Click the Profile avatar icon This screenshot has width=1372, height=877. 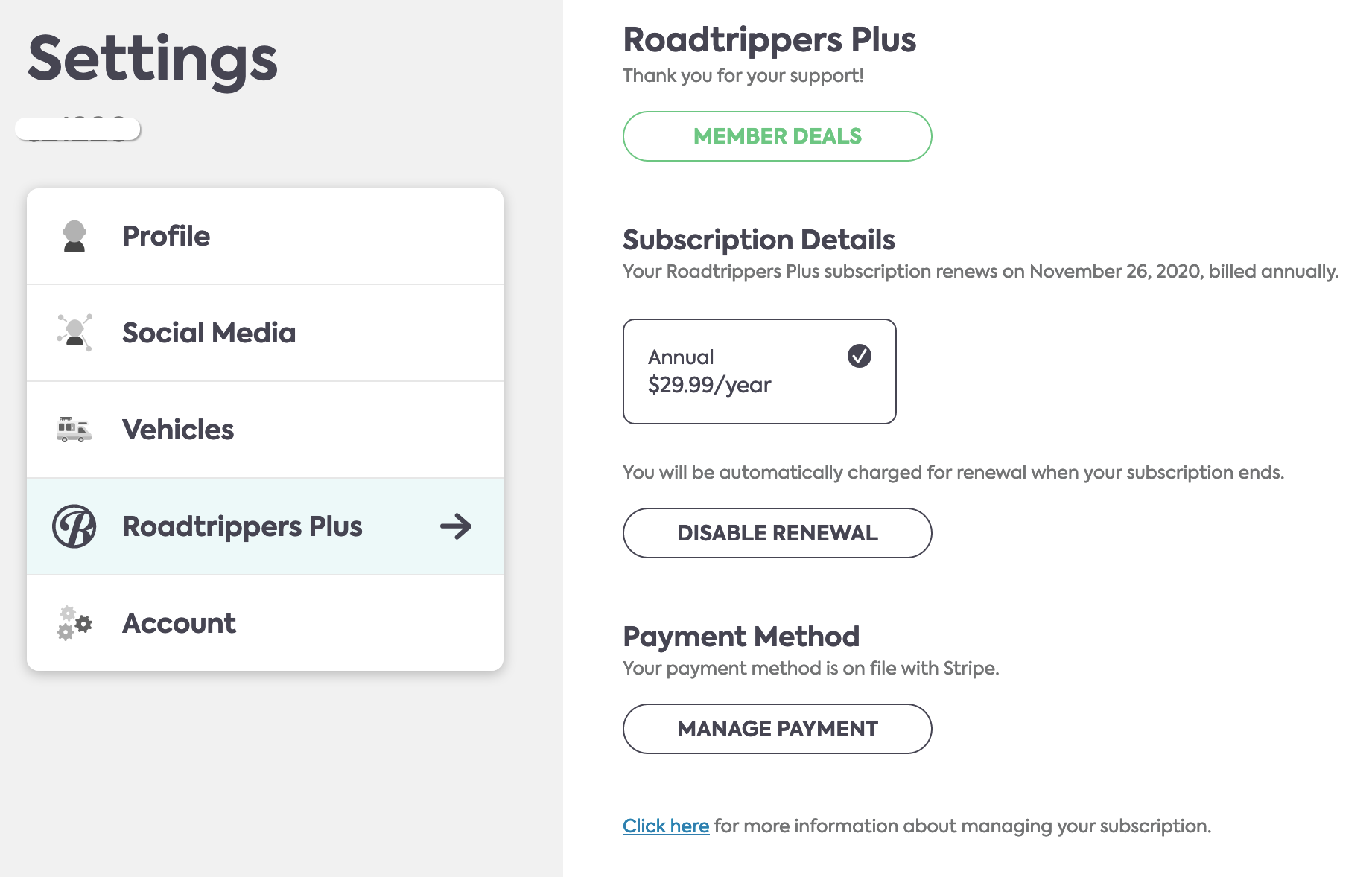pyautogui.click(x=74, y=236)
